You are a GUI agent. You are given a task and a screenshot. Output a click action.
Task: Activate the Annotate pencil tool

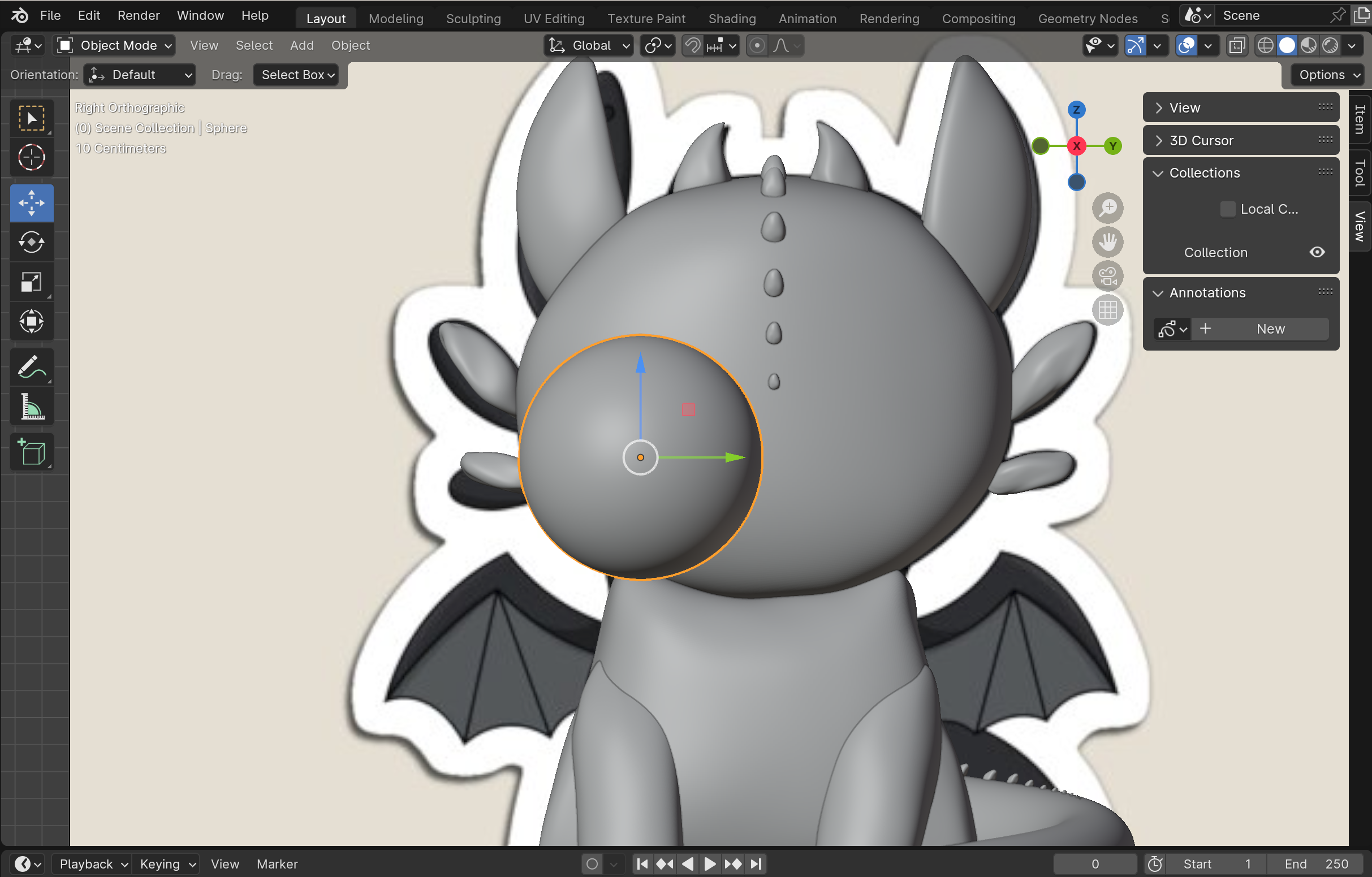coord(32,367)
